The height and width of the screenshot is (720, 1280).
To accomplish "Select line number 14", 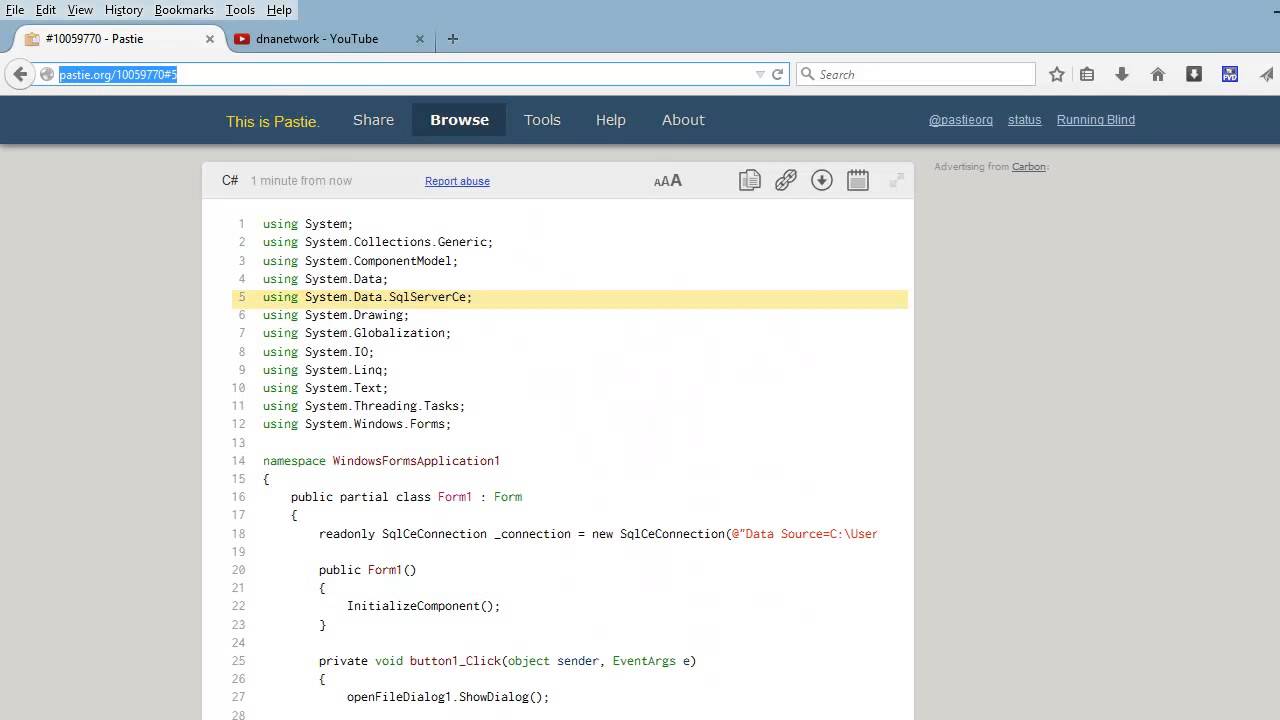I will click(238, 461).
